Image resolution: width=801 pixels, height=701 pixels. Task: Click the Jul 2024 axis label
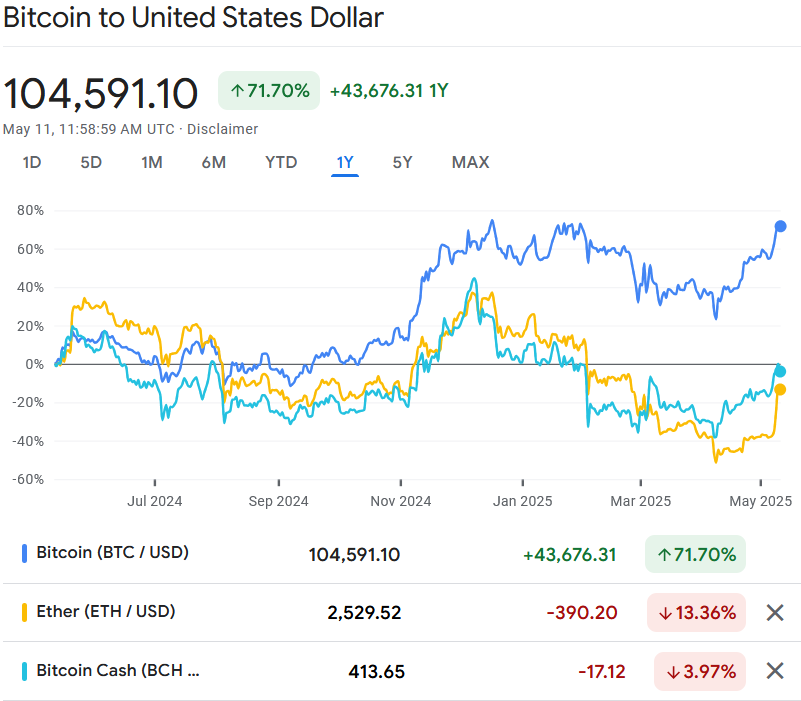click(155, 501)
